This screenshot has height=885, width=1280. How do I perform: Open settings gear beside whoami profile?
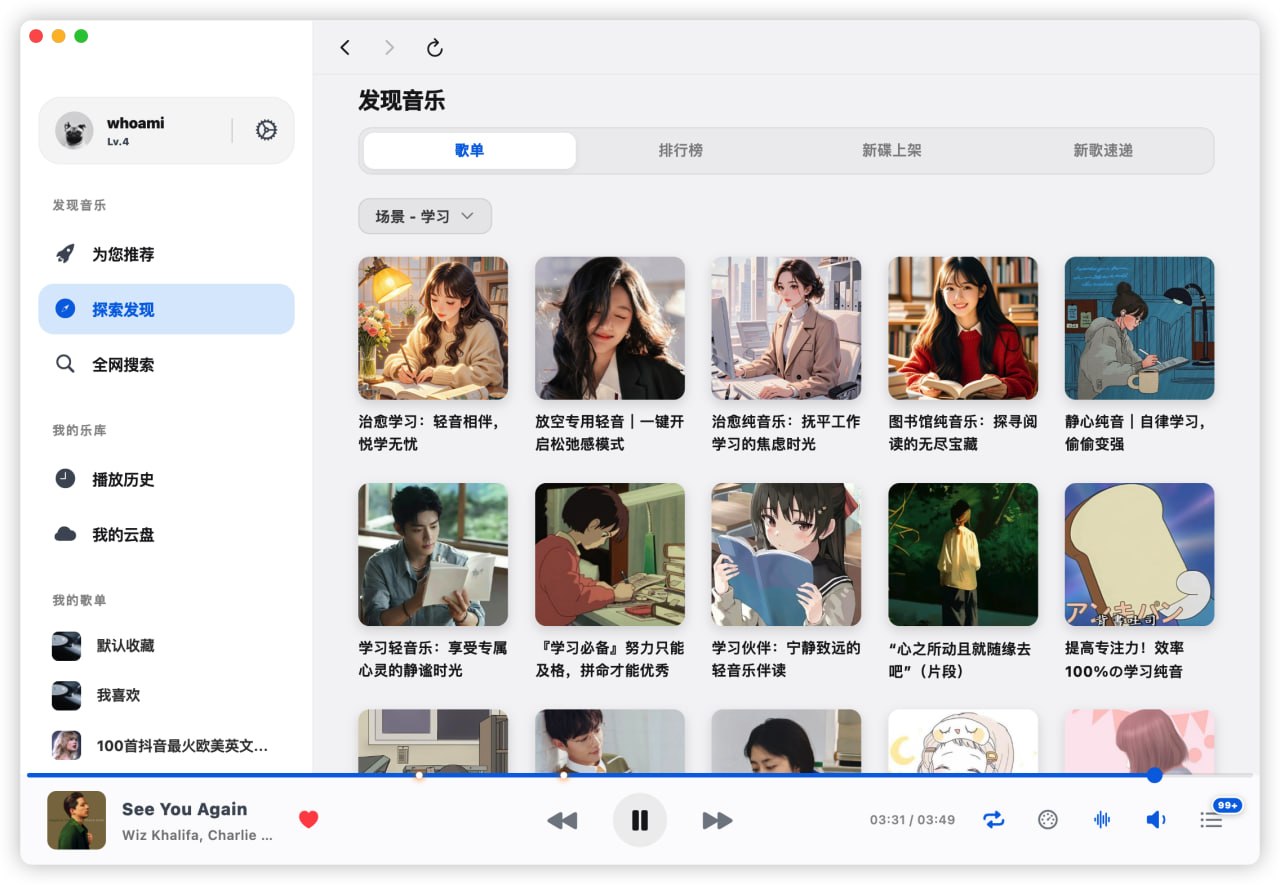tap(265, 129)
